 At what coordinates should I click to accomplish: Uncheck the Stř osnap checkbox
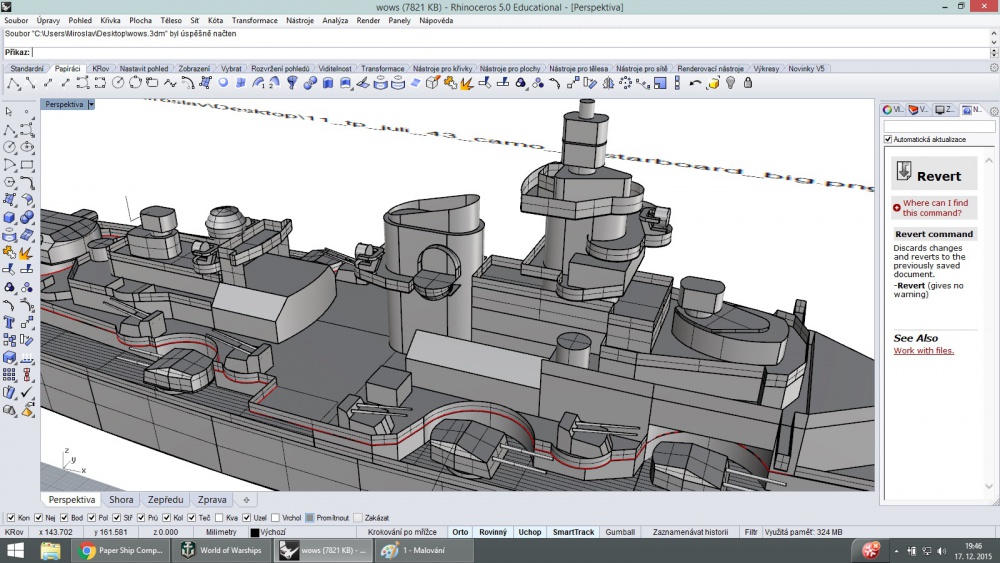pos(116,518)
